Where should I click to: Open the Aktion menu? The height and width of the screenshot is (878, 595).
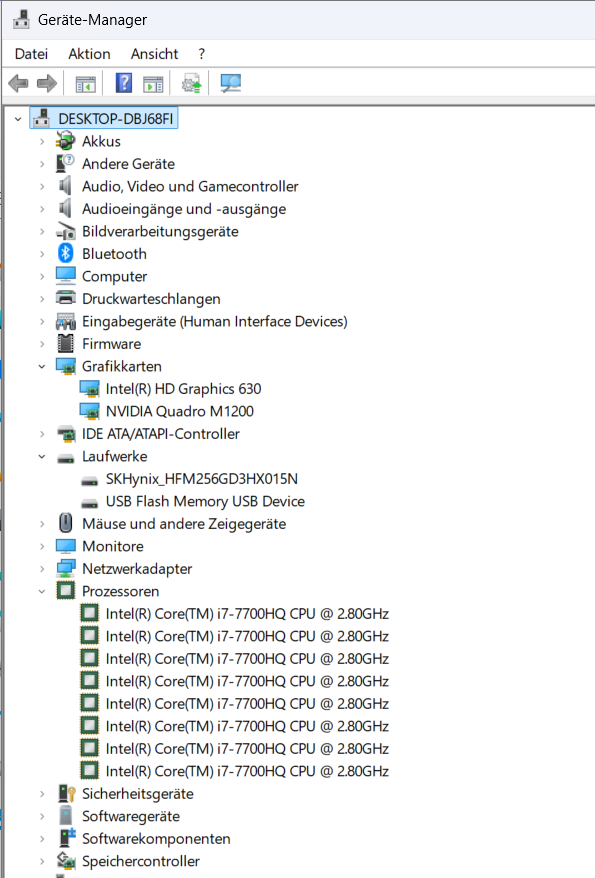tap(89, 54)
